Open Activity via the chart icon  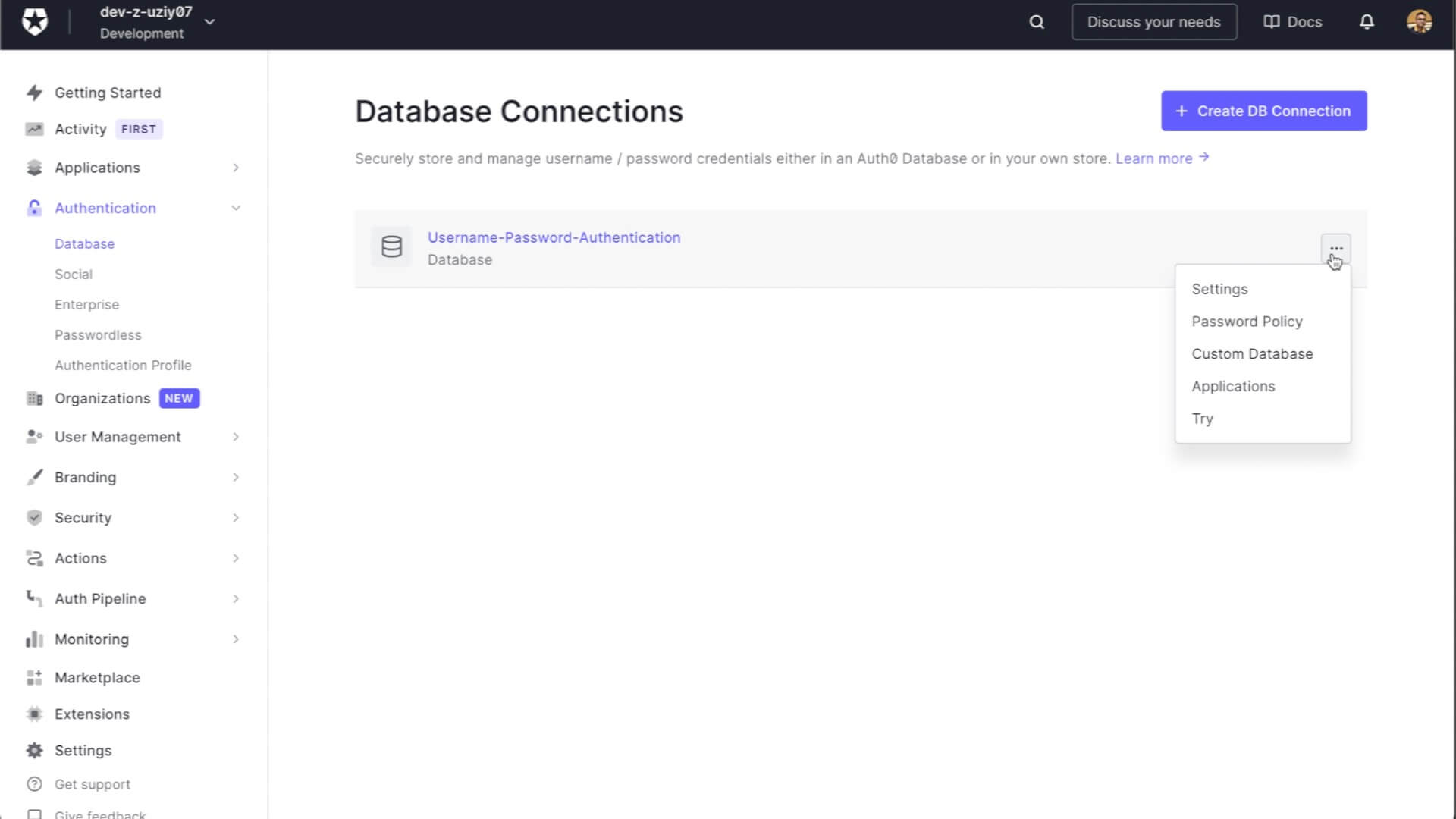coord(35,129)
